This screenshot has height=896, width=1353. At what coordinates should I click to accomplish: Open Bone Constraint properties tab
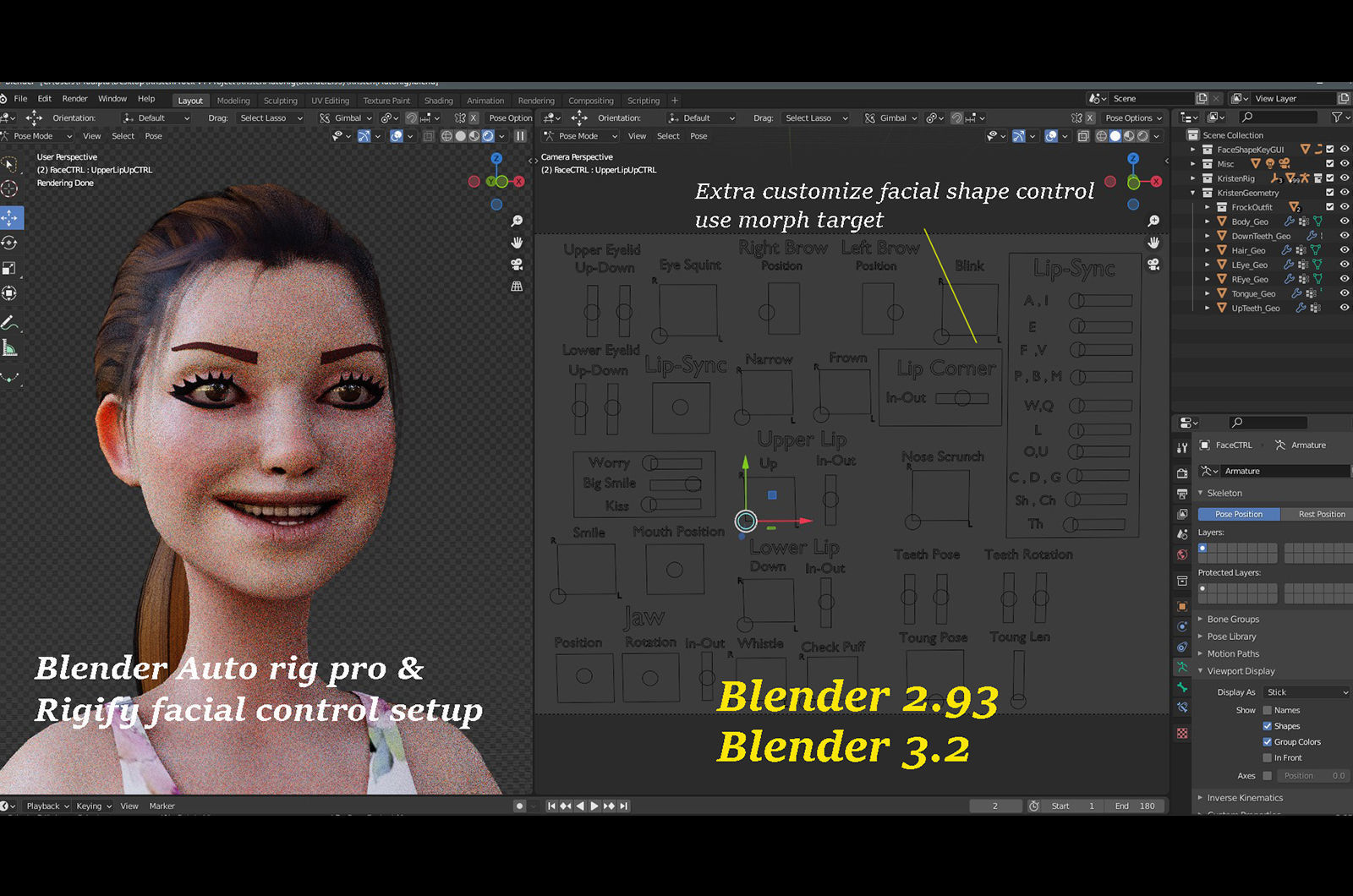tap(1182, 708)
